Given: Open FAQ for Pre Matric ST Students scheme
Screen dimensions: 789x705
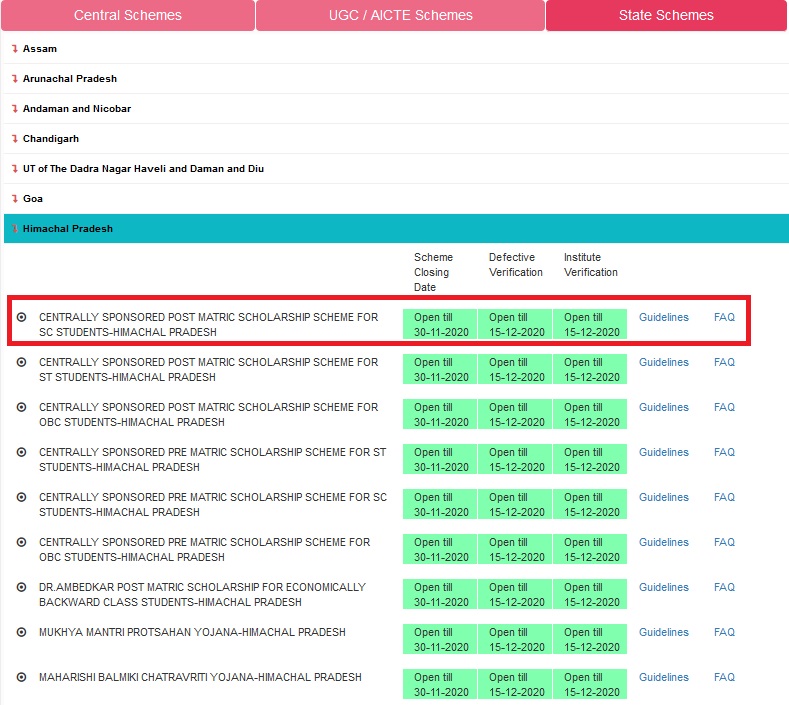Looking at the screenshot, I should [x=724, y=452].
